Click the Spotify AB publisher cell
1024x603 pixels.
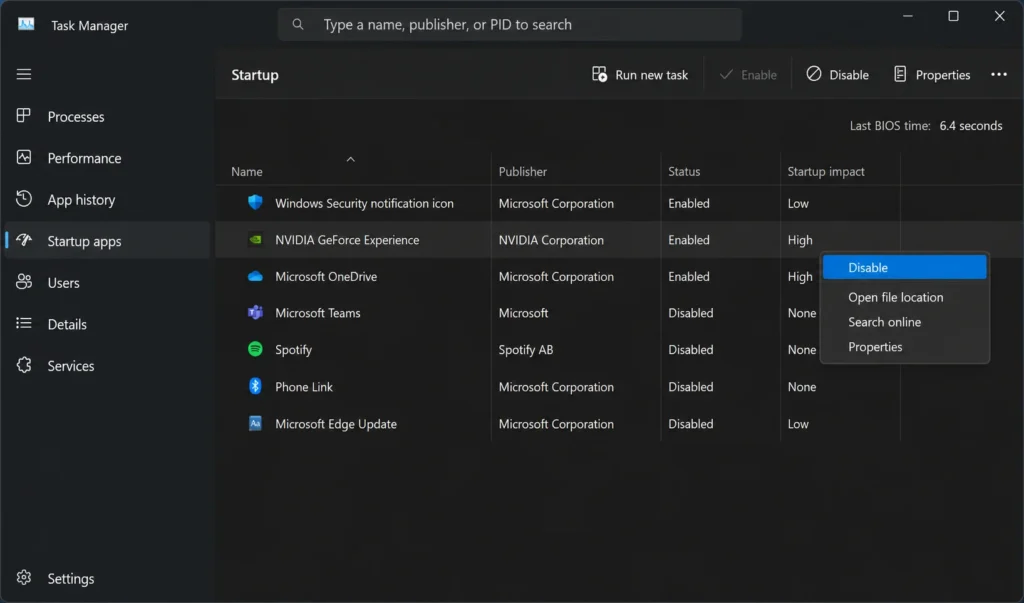tap(526, 350)
